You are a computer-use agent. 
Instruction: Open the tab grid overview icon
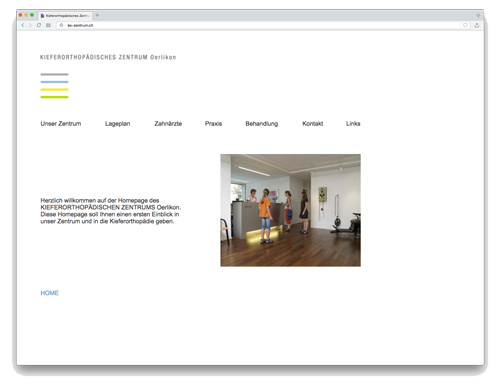coord(48,25)
